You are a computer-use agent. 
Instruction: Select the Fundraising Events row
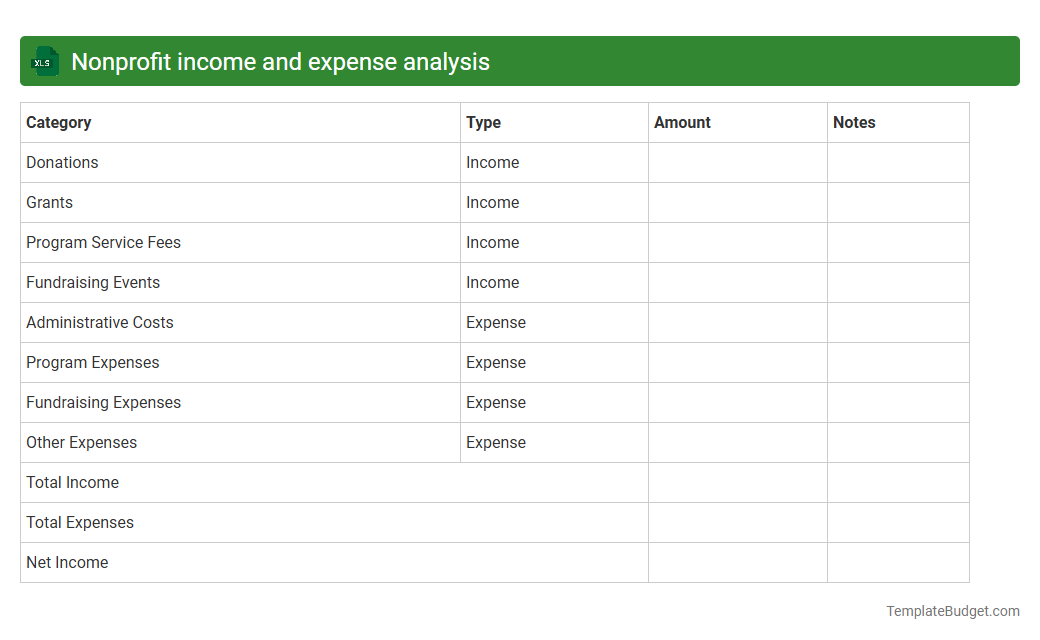coord(93,282)
